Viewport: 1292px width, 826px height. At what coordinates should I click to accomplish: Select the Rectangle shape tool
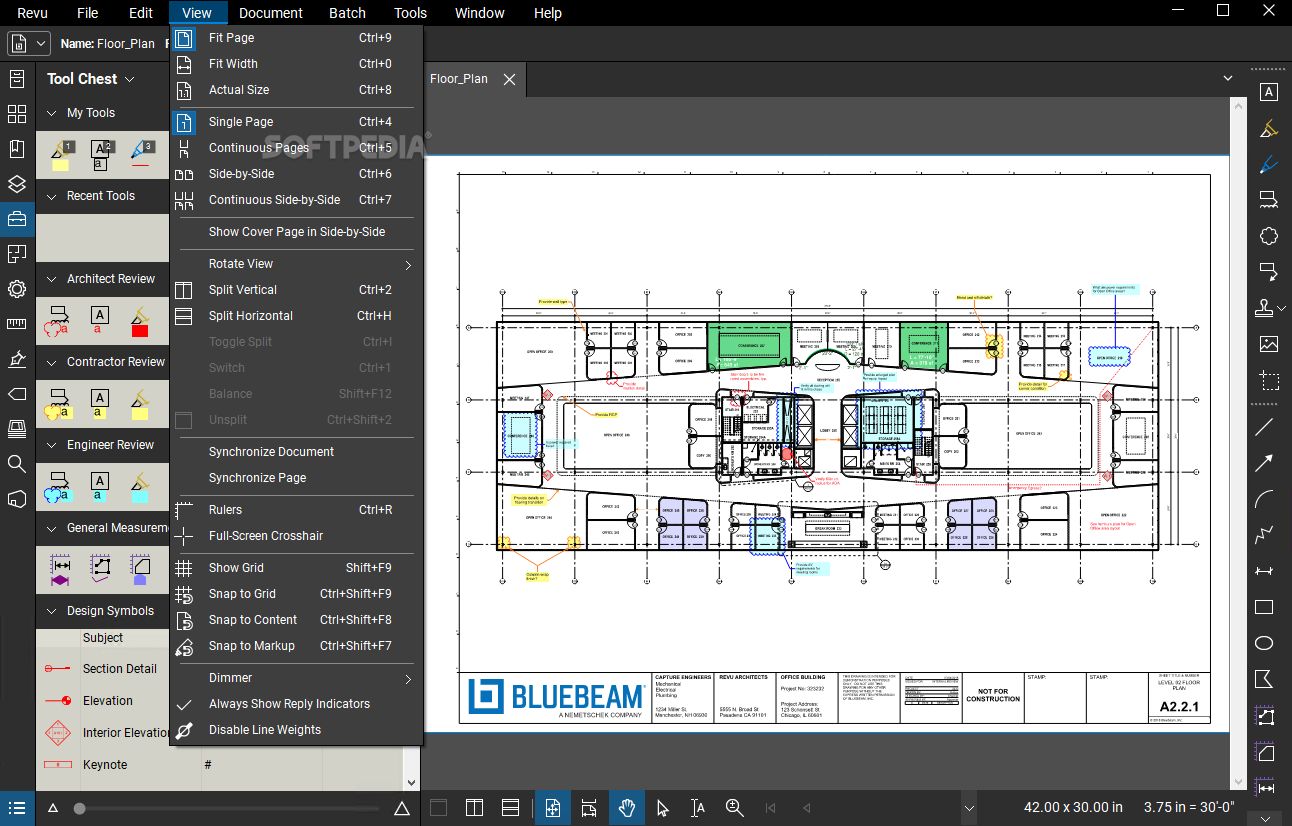tap(1264, 607)
